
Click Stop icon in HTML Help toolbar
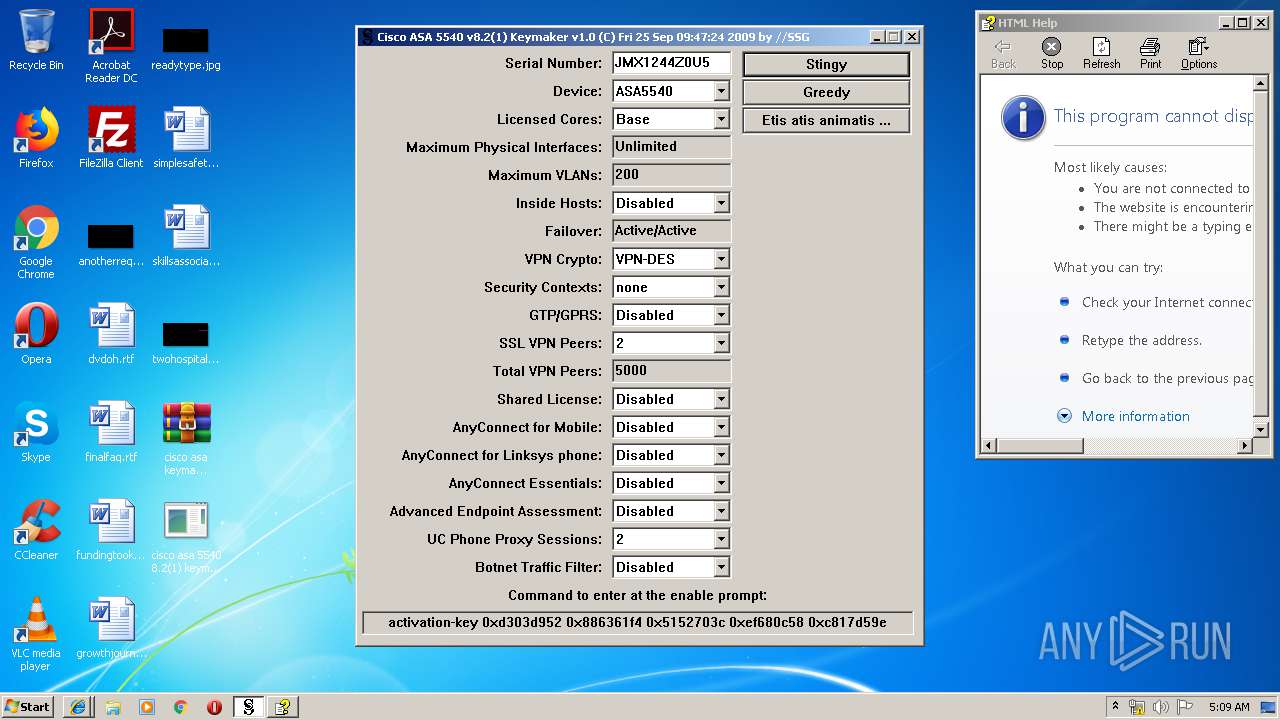1052,53
